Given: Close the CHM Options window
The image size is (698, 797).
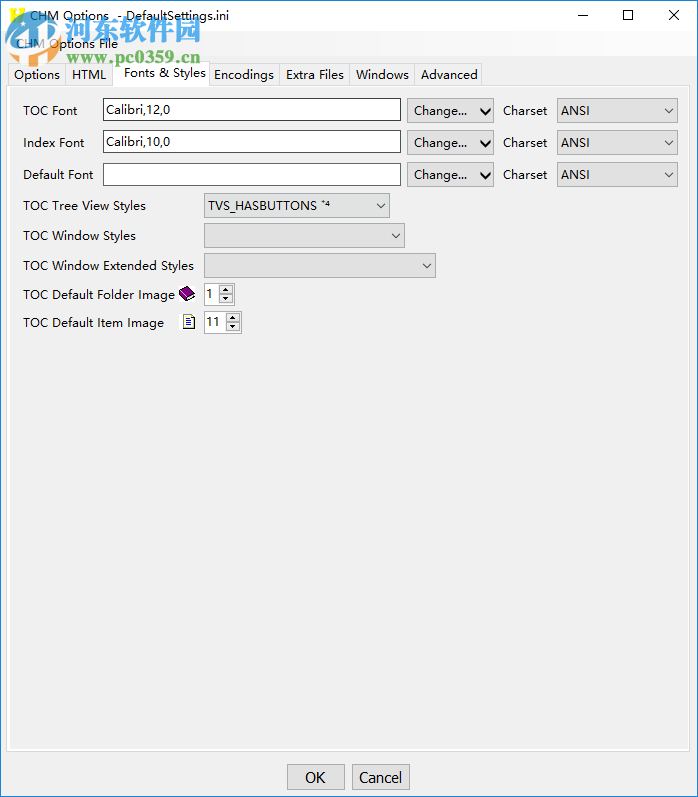Looking at the screenshot, I should coord(674,15).
